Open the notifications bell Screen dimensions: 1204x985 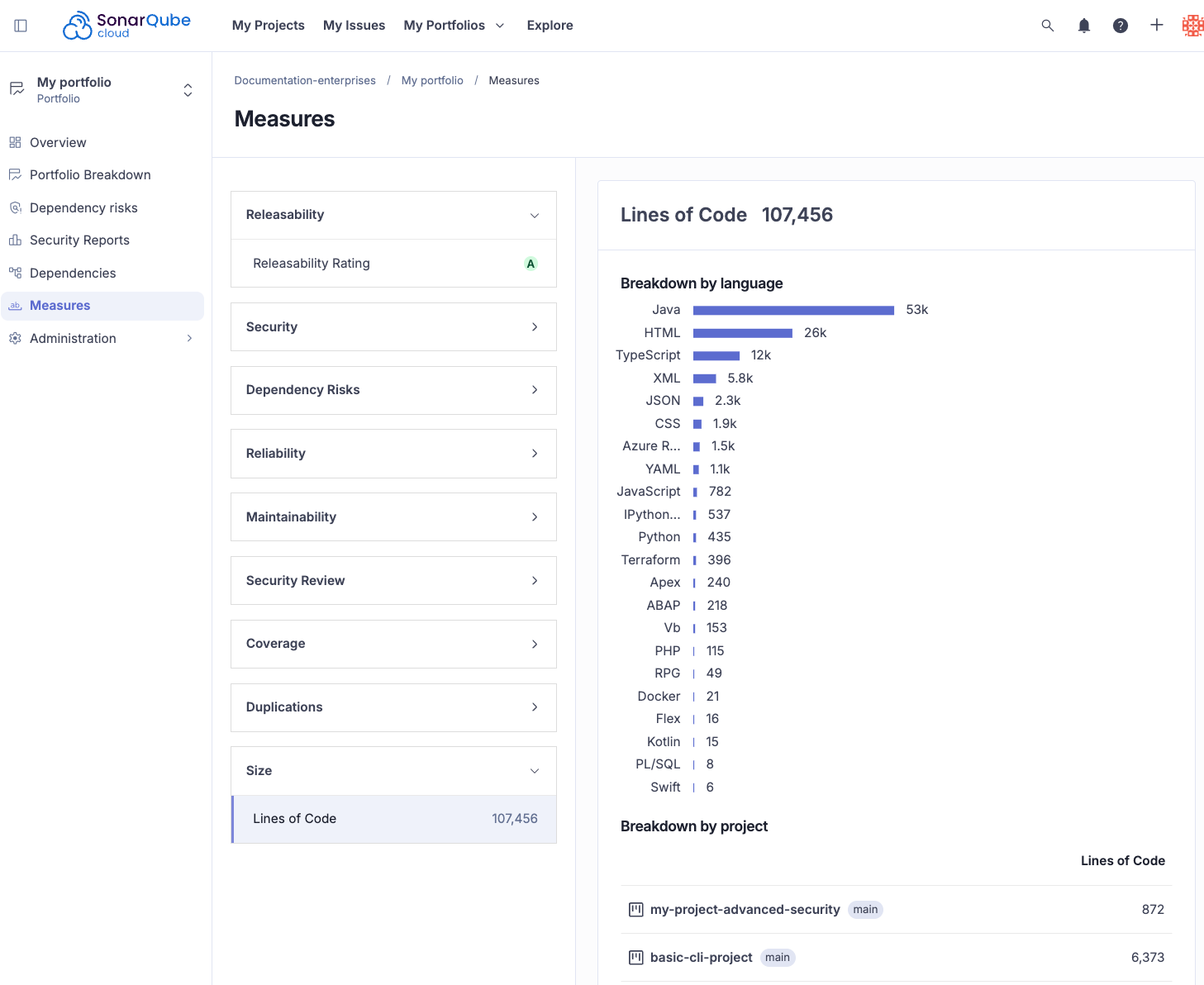1084,26
